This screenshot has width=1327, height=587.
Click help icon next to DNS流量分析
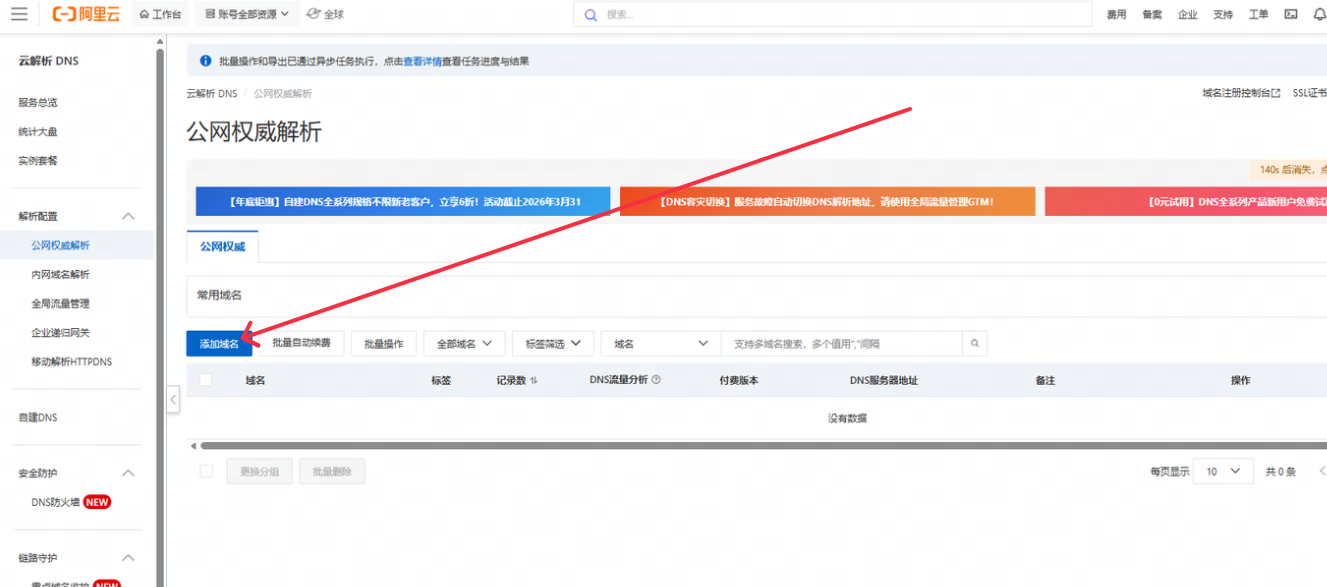(x=656, y=380)
